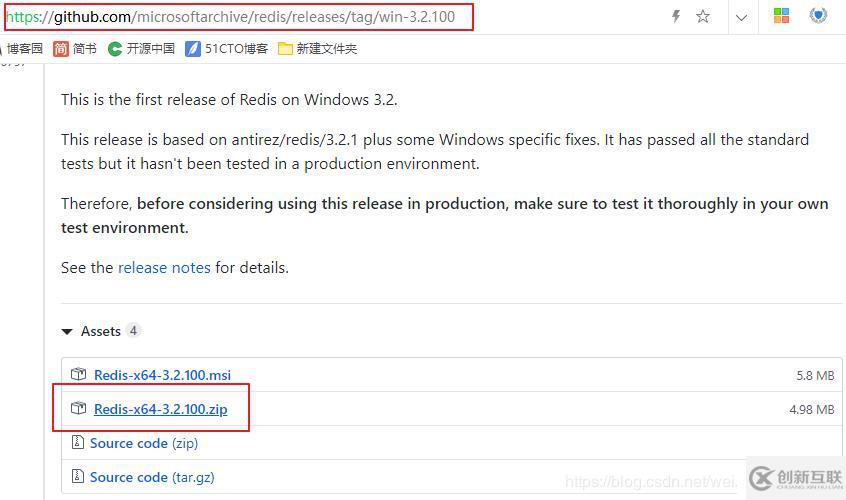Open the 开源中国 bookmark

pos(141,49)
